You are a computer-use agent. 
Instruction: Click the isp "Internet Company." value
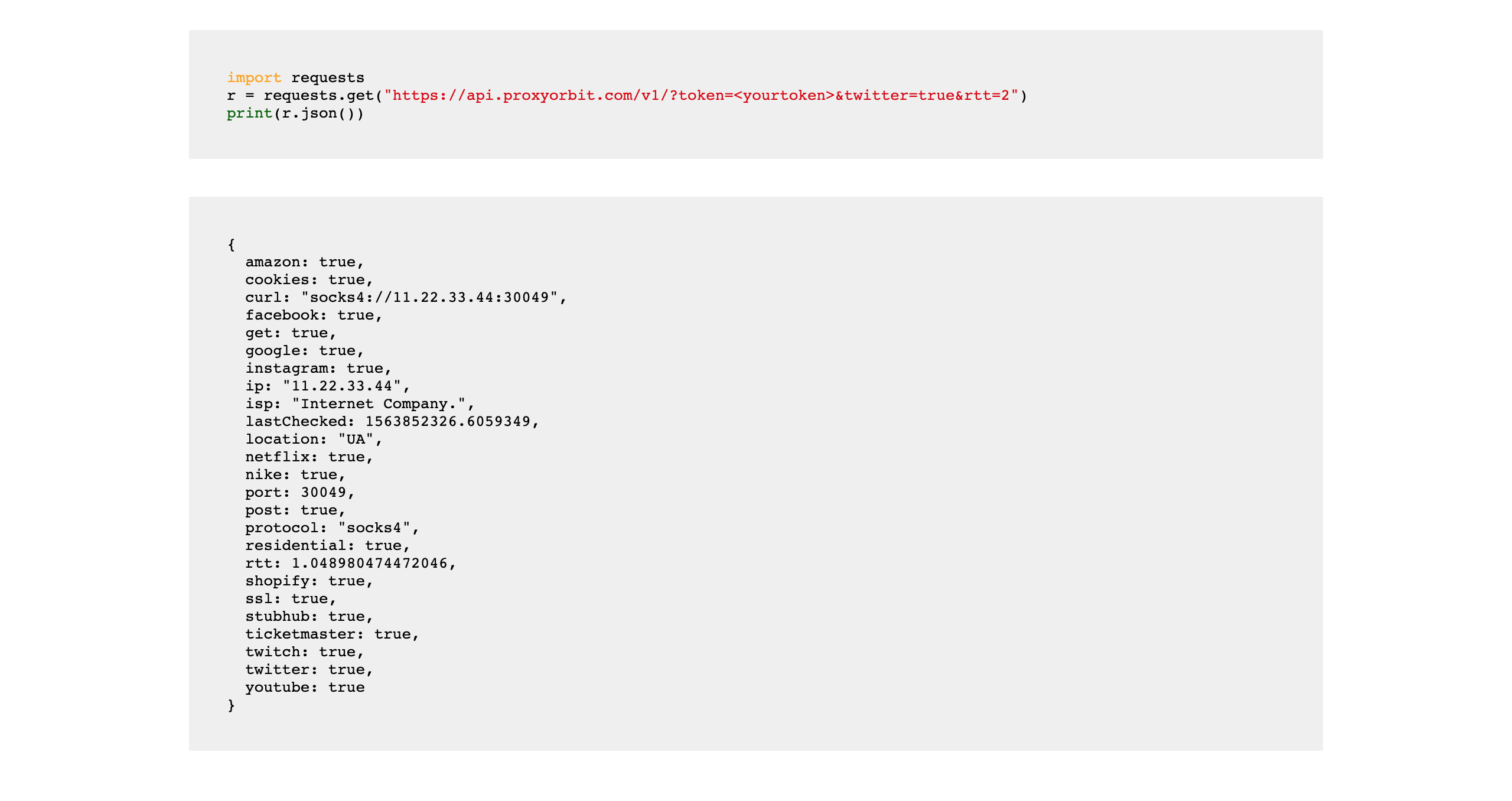pyautogui.click(x=379, y=404)
